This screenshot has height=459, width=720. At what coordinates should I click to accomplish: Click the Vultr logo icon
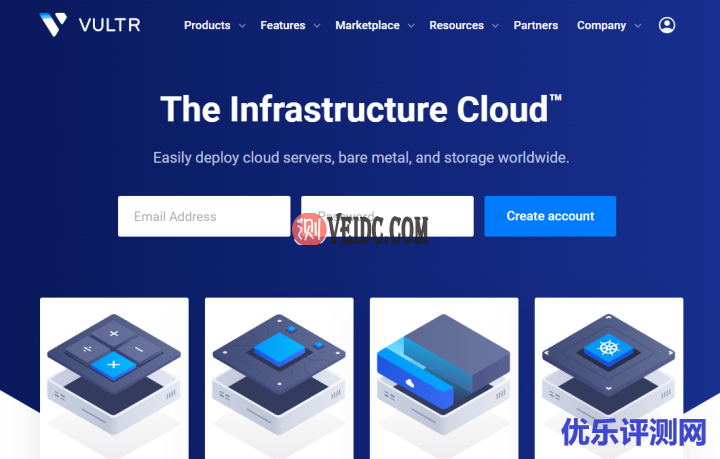(53, 24)
